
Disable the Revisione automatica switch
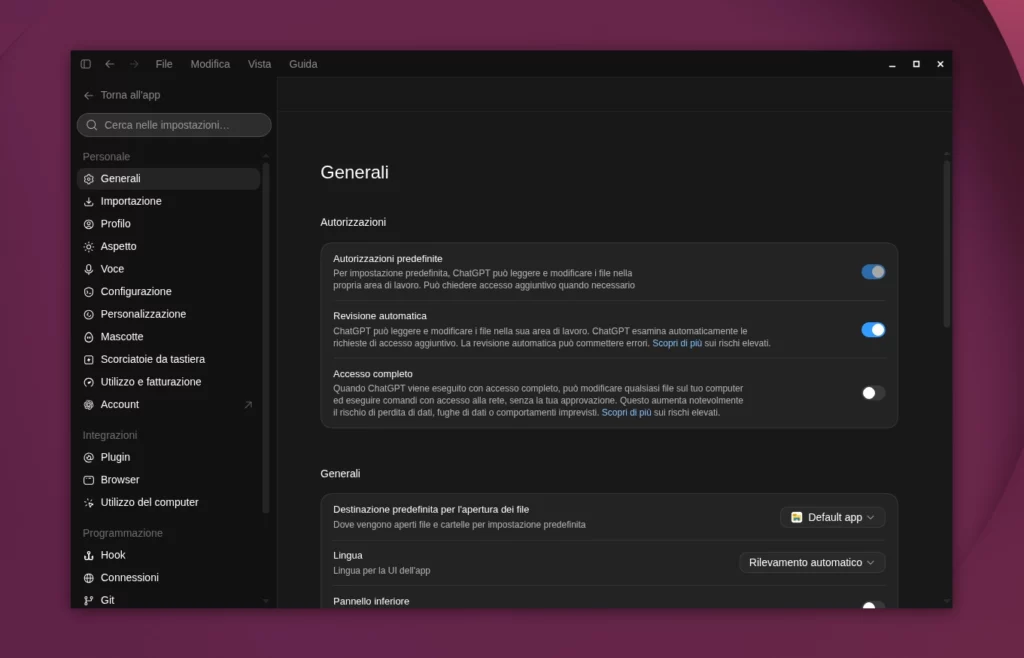click(x=873, y=330)
